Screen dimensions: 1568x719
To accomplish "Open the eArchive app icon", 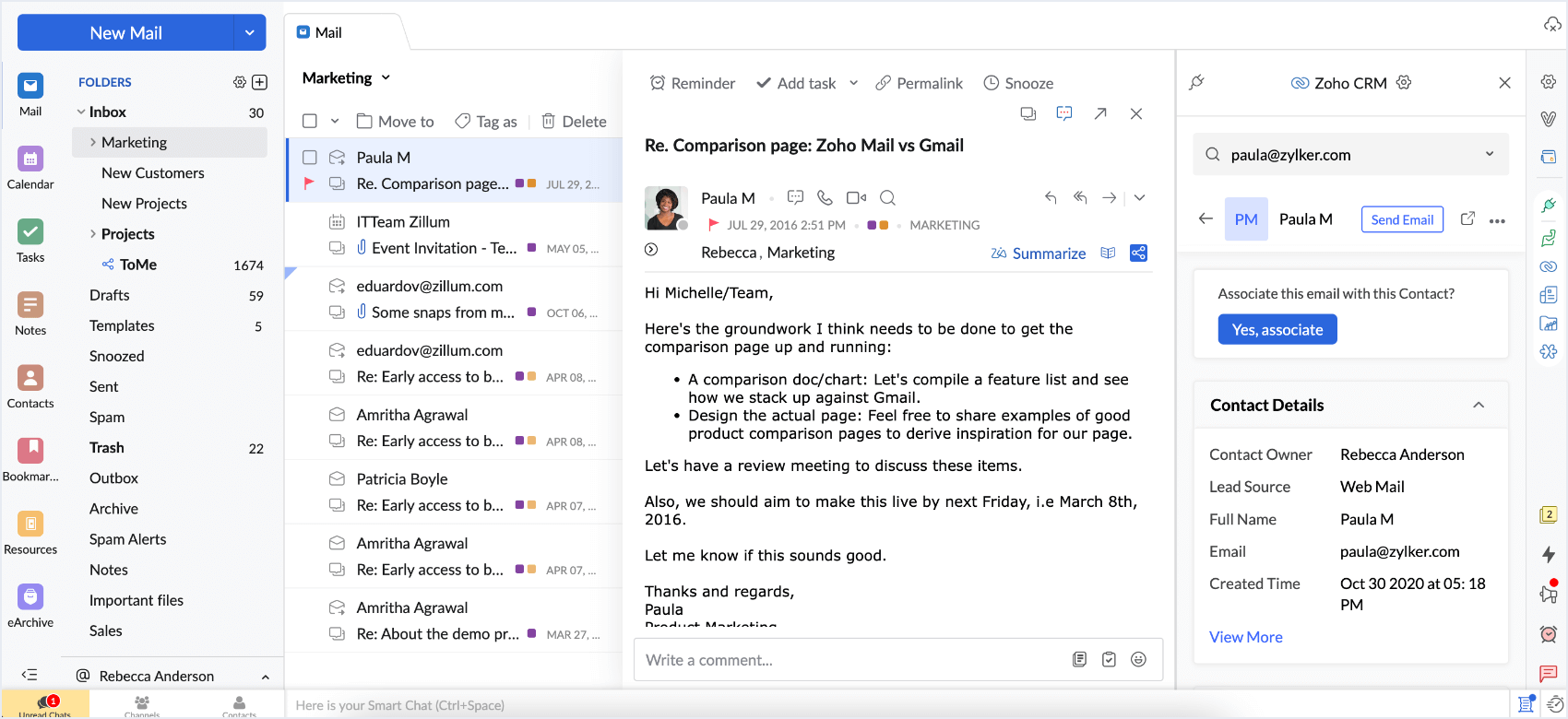I will 30,596.
